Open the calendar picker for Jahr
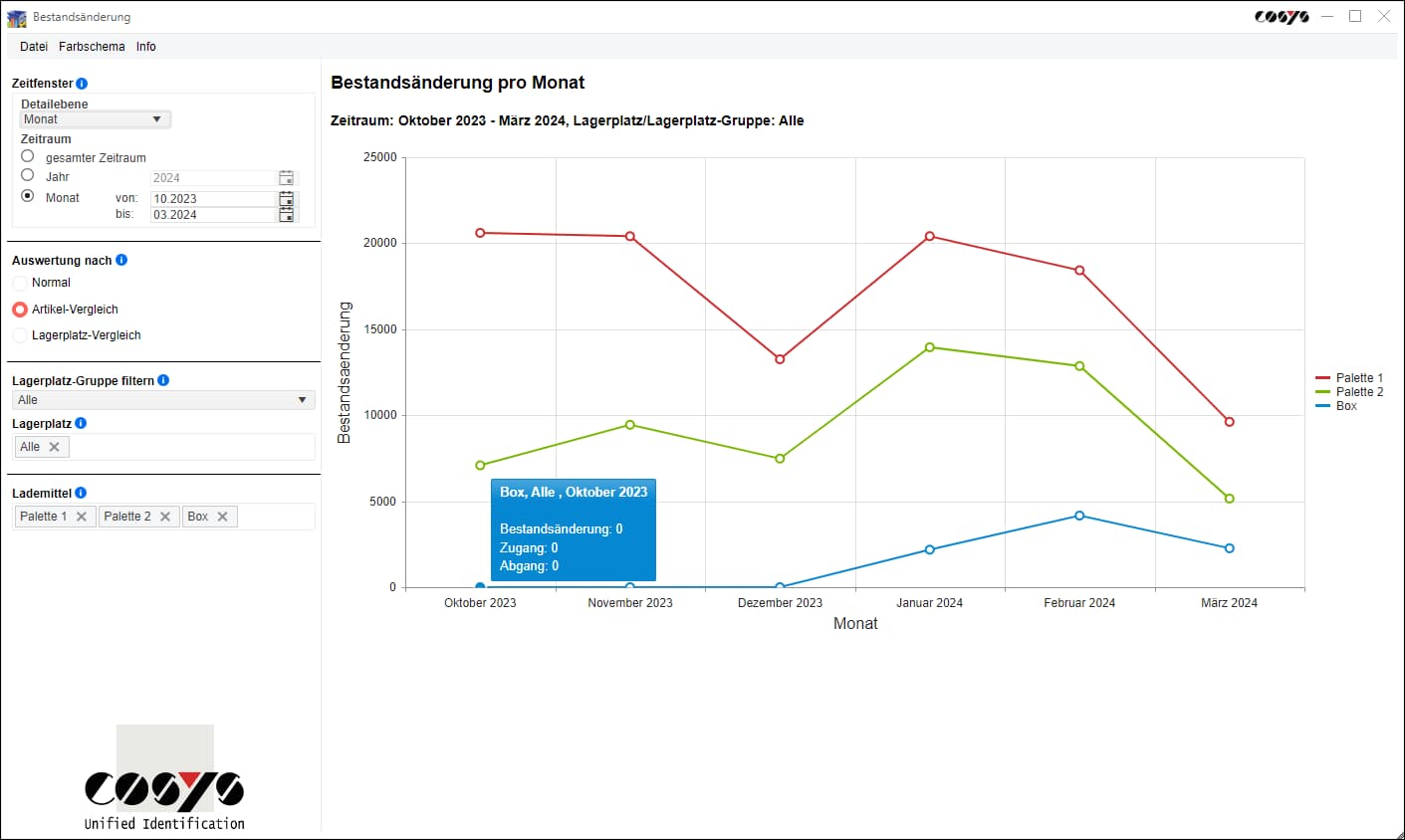 [287, 178]
